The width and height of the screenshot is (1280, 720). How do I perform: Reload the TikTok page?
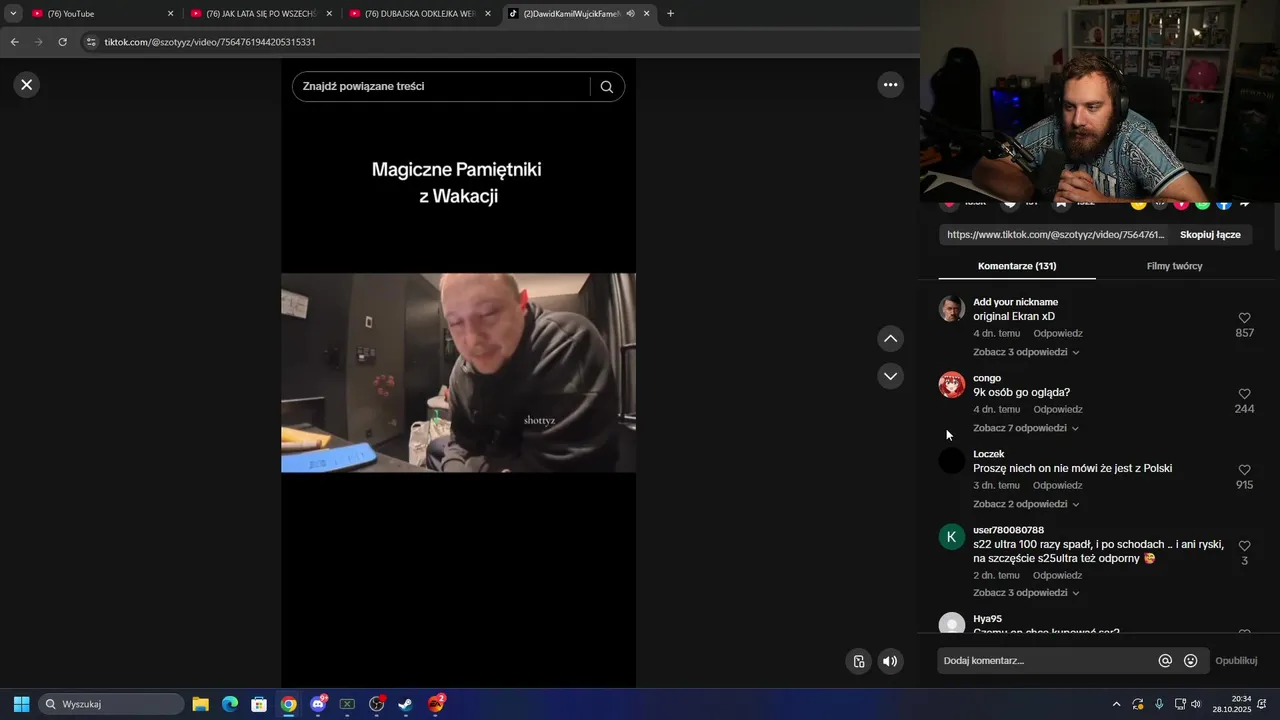62,42
